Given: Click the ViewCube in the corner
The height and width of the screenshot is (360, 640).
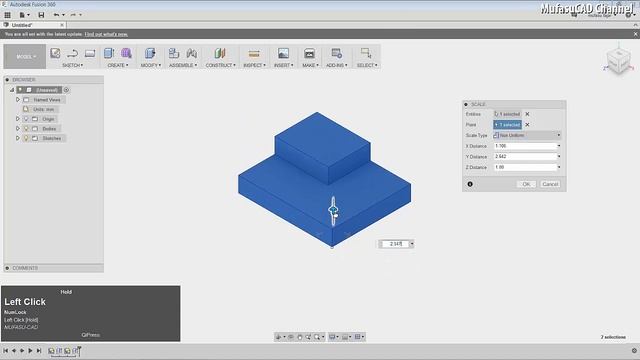Looking at the screenshot, I should pos(618,61).
